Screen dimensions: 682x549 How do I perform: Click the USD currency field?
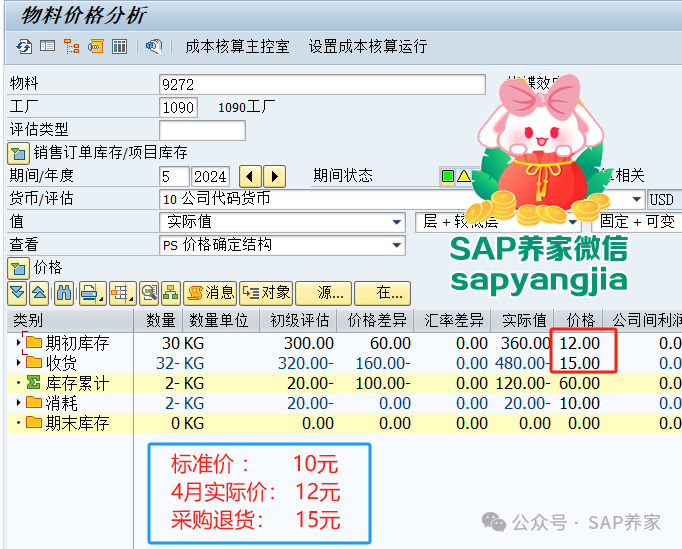[x=665, y=199]
